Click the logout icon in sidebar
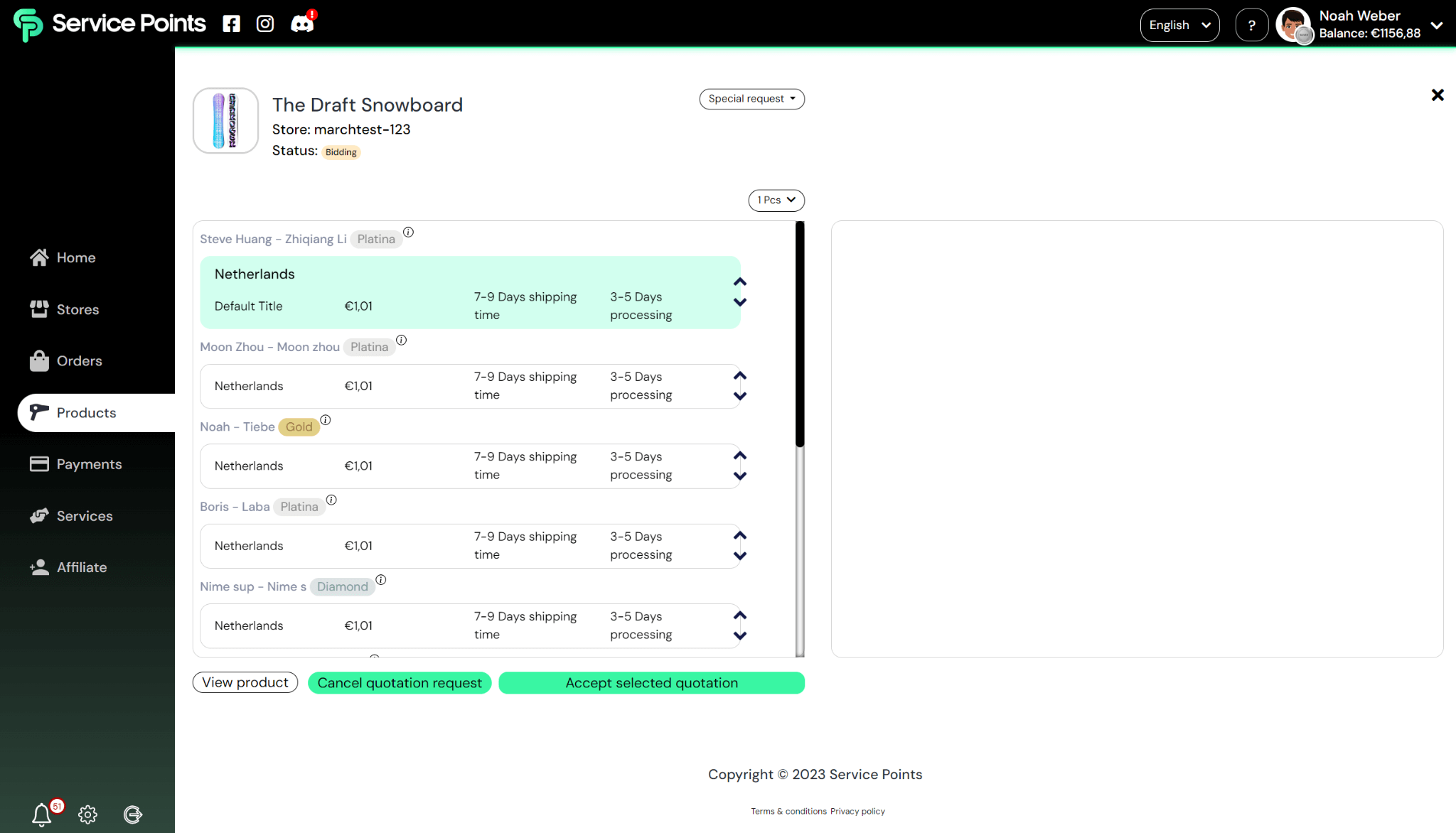1456x833 pixels. pos(133,815)
